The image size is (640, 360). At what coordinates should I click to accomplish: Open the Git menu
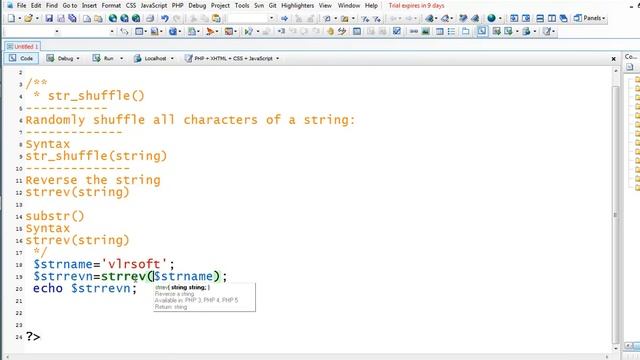tap(273, 6)
